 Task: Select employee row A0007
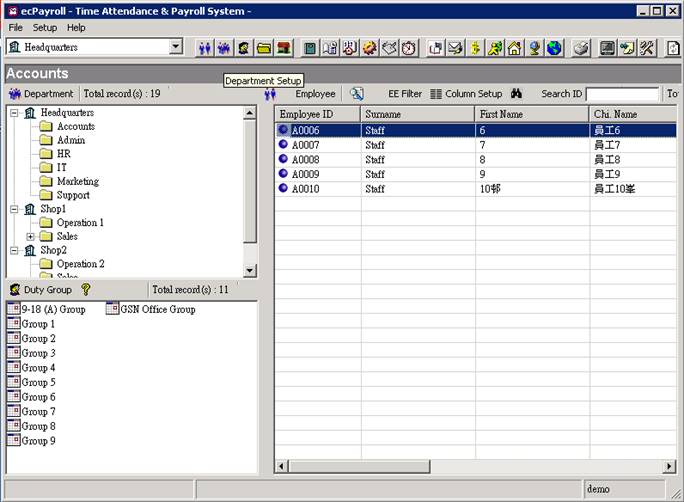point(476,145)
